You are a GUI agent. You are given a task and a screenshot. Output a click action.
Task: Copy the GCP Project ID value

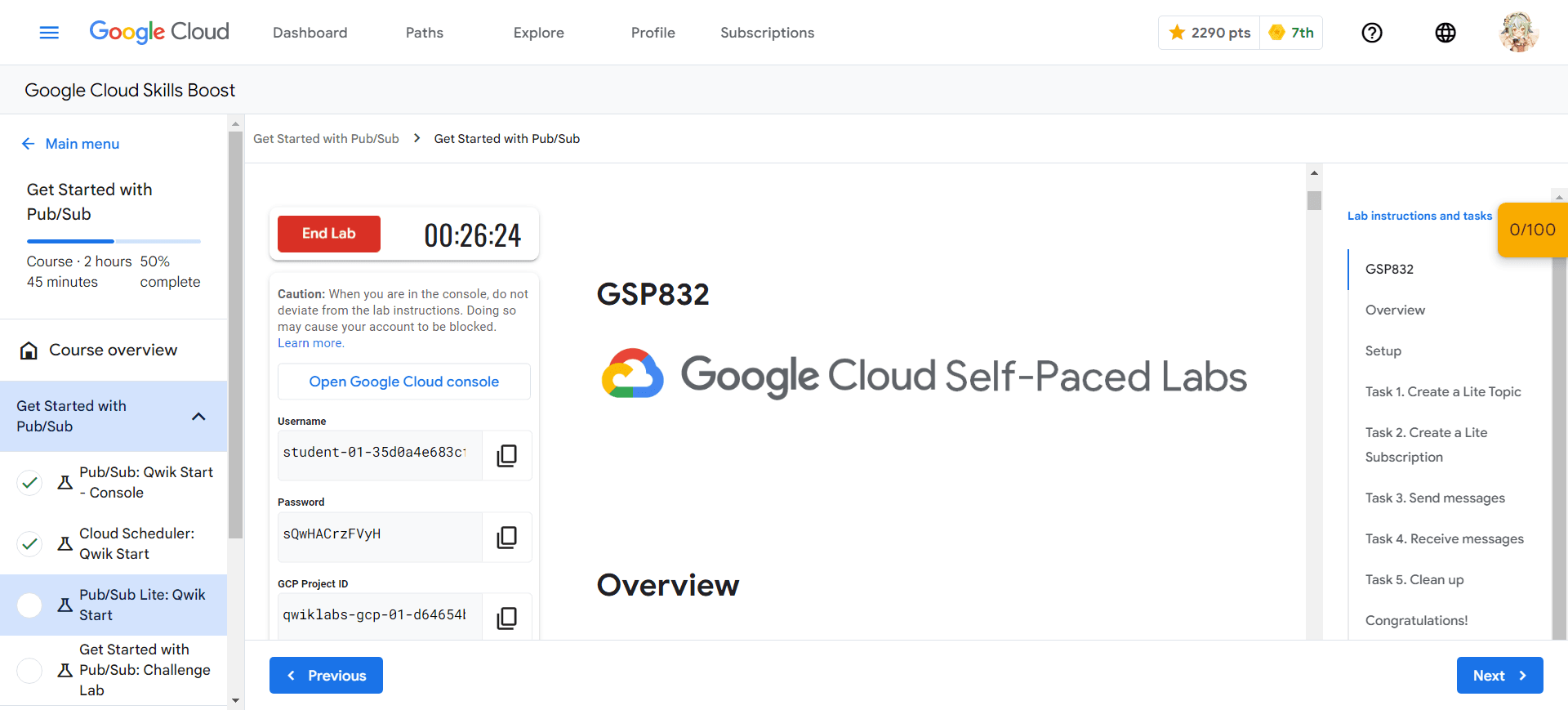click(x=506, y=618)
